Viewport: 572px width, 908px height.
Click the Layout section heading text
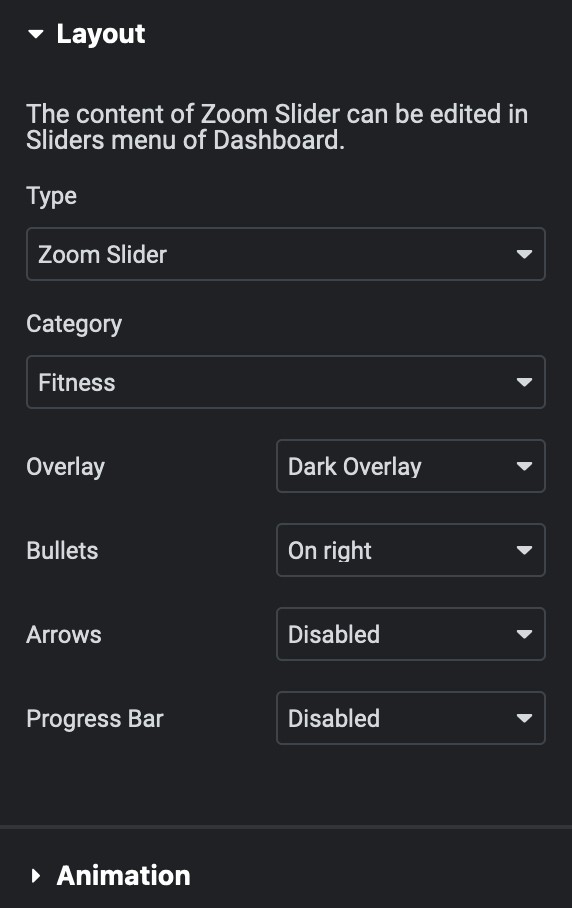click(101, 34)
